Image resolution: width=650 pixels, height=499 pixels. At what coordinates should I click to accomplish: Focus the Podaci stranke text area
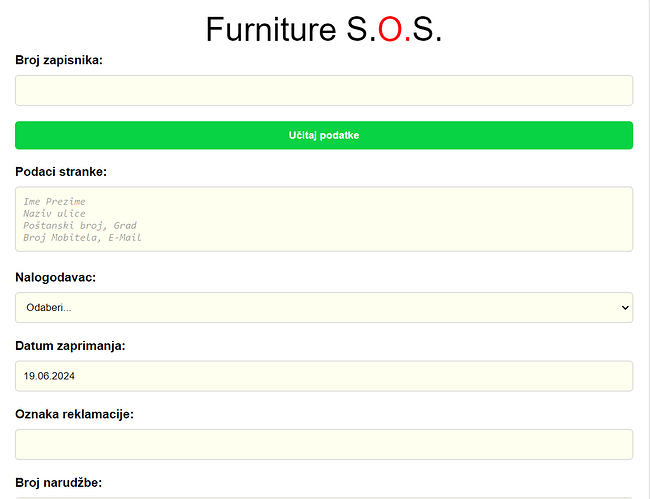pyautogui.click(x=323, y=219)
